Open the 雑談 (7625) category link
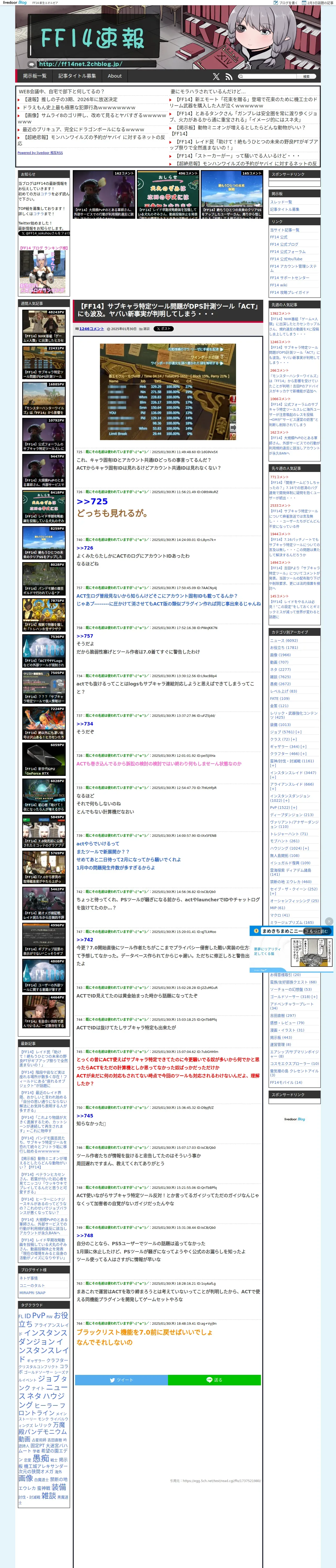The width and height of the screenshot is (336, 1568). click(280, 677)
